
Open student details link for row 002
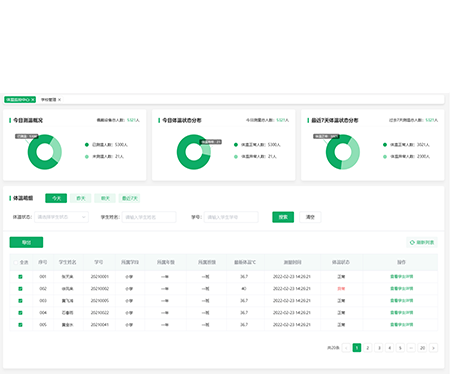click(x=402, y=288)
